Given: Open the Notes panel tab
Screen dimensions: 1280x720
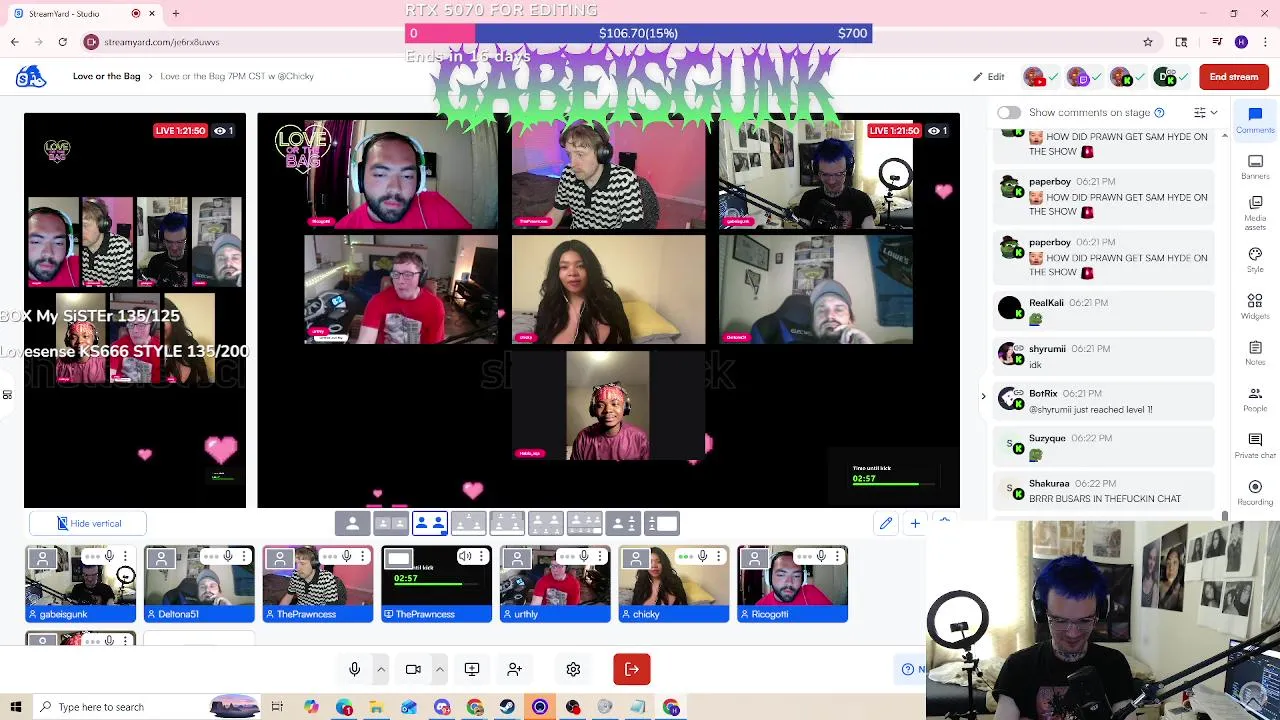Looking at the screenshot, I should click(1255, 353).
